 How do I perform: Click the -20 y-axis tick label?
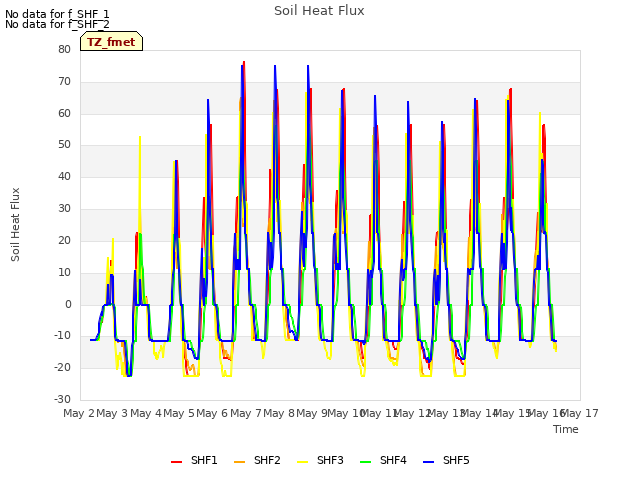pyautogui.click(x=62, y=368)
